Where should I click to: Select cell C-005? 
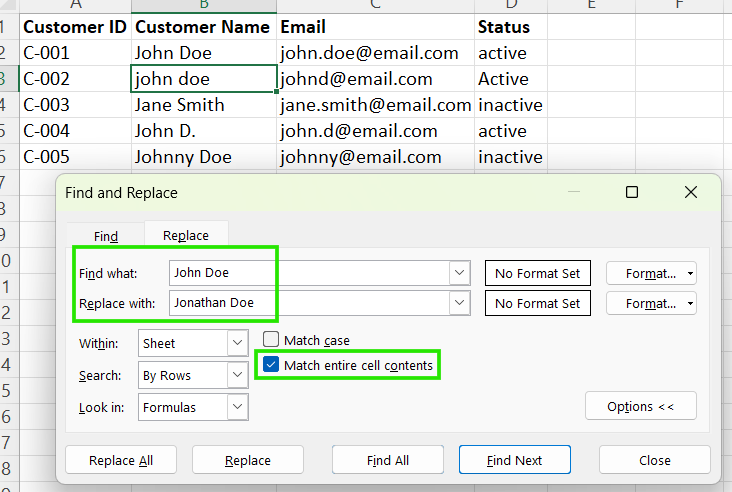pos(76,157)
